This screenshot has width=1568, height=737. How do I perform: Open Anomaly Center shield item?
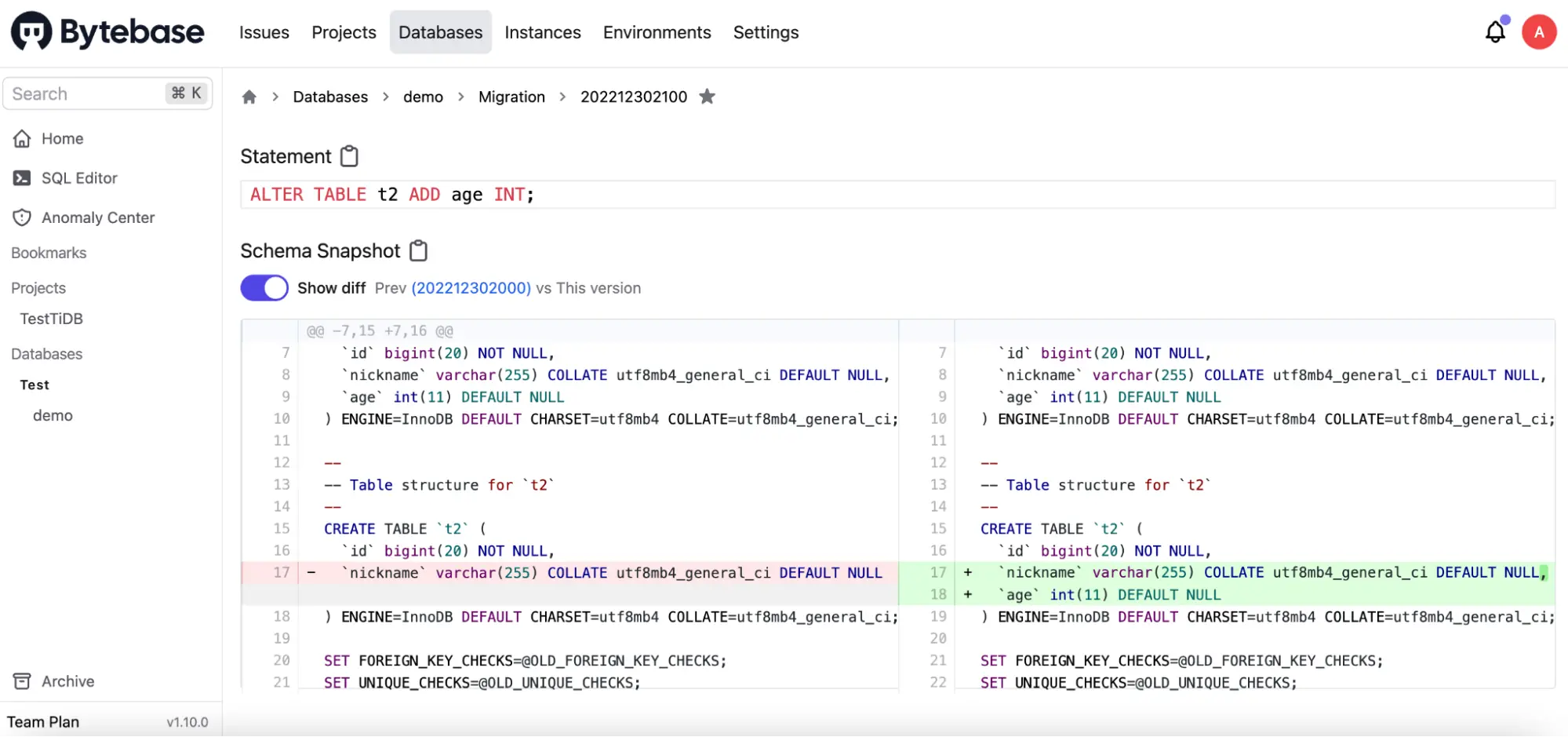click(x=83, y=217)
